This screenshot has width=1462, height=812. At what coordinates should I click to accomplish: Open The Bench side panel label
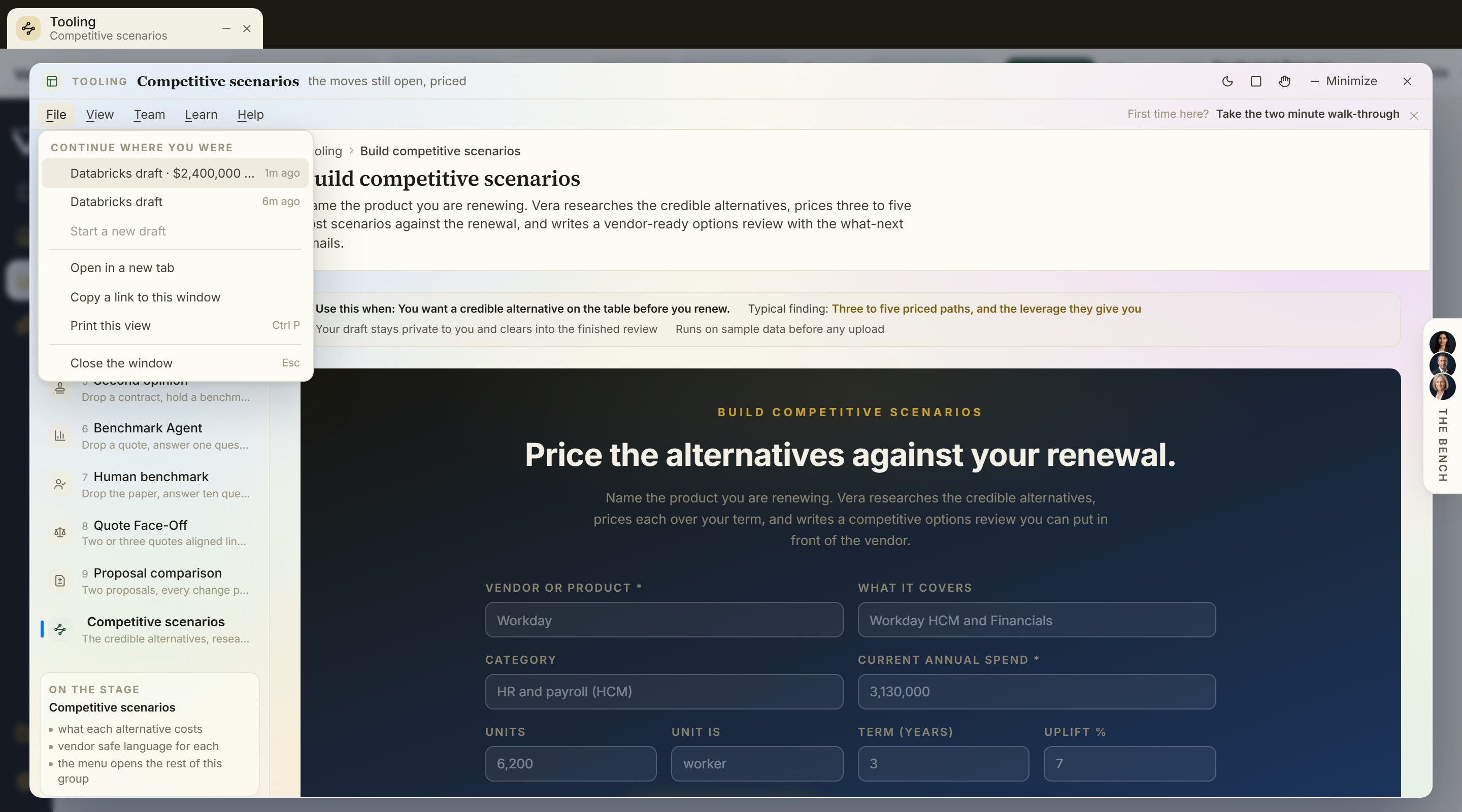pos(1442,445)
